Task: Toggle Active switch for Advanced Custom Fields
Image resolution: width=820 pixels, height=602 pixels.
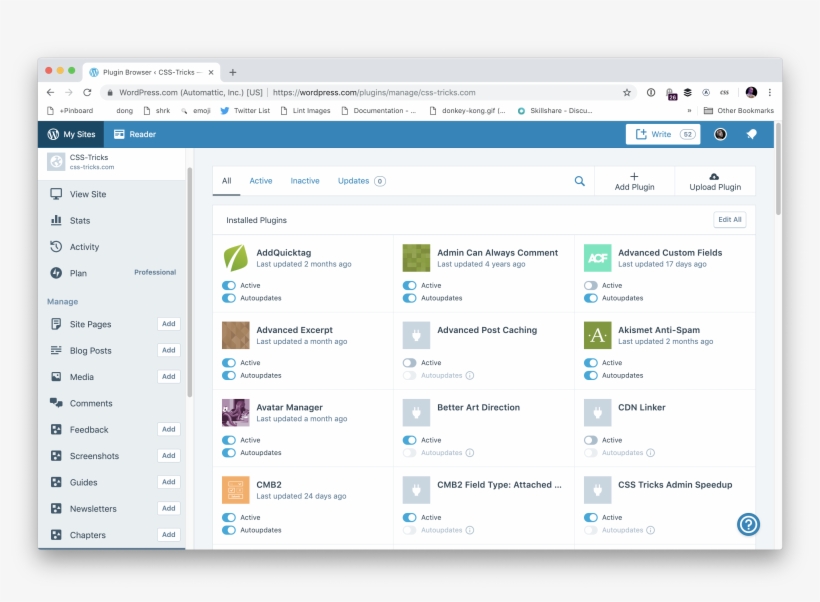Action: point(591,285)
